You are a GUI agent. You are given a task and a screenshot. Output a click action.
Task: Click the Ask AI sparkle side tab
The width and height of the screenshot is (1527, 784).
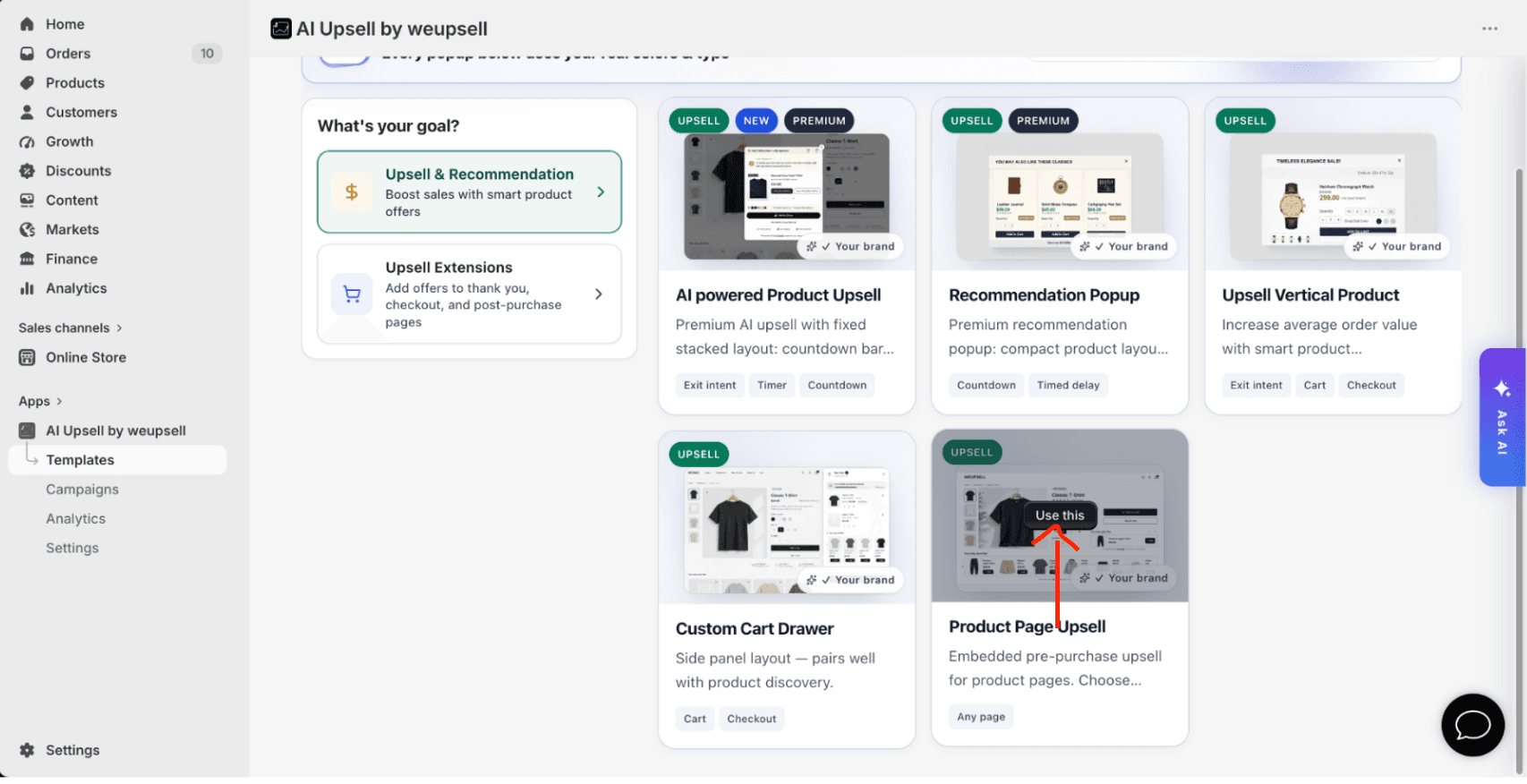1502,417
